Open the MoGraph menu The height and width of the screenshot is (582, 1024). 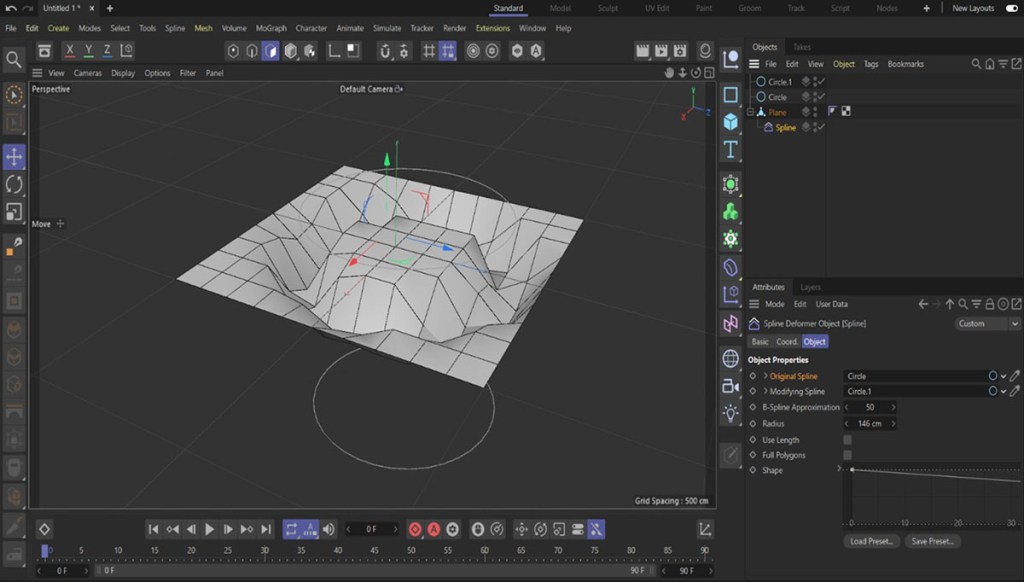pos(270,28)
